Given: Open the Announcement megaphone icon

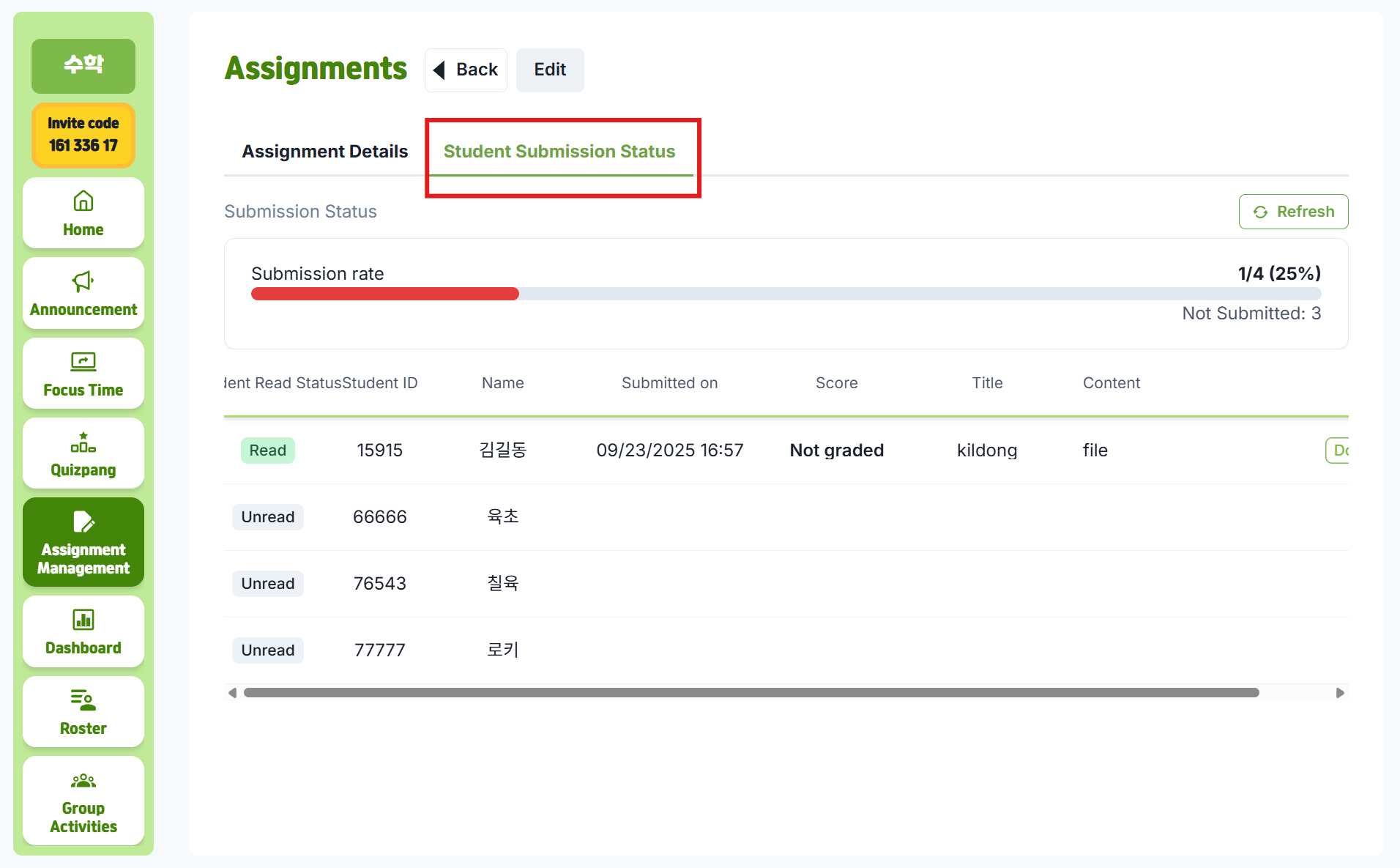Looking at the screenshot, I should click(83, 282).
